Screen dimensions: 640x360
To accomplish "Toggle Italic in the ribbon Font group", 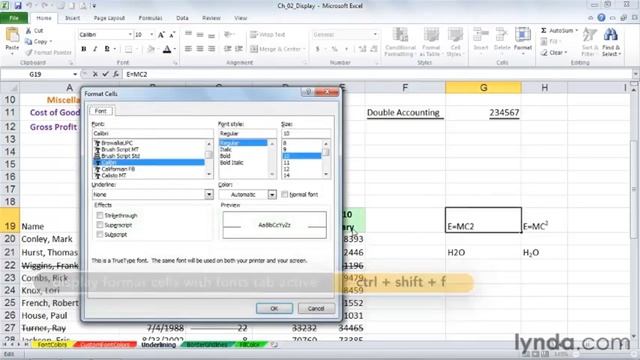I will (95, 49).
